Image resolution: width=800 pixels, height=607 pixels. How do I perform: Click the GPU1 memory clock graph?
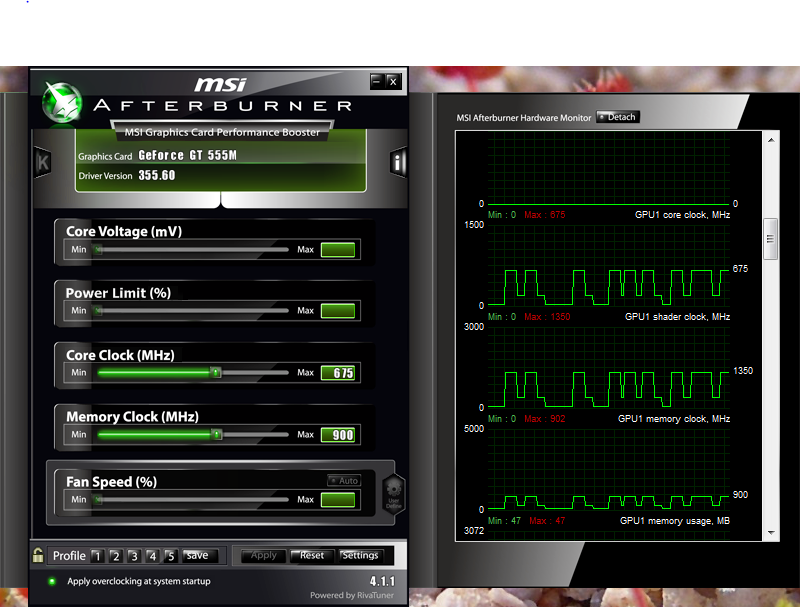pyautogui.click(x=609, y=469)
